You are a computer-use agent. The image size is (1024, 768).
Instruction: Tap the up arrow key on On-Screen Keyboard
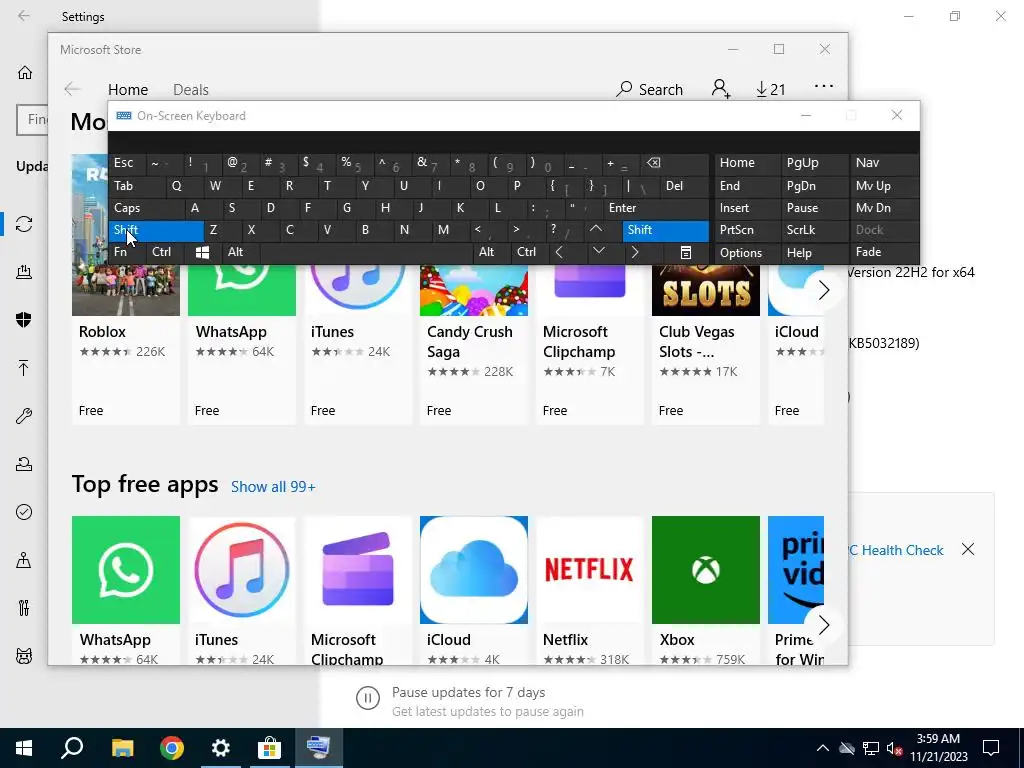596,229
